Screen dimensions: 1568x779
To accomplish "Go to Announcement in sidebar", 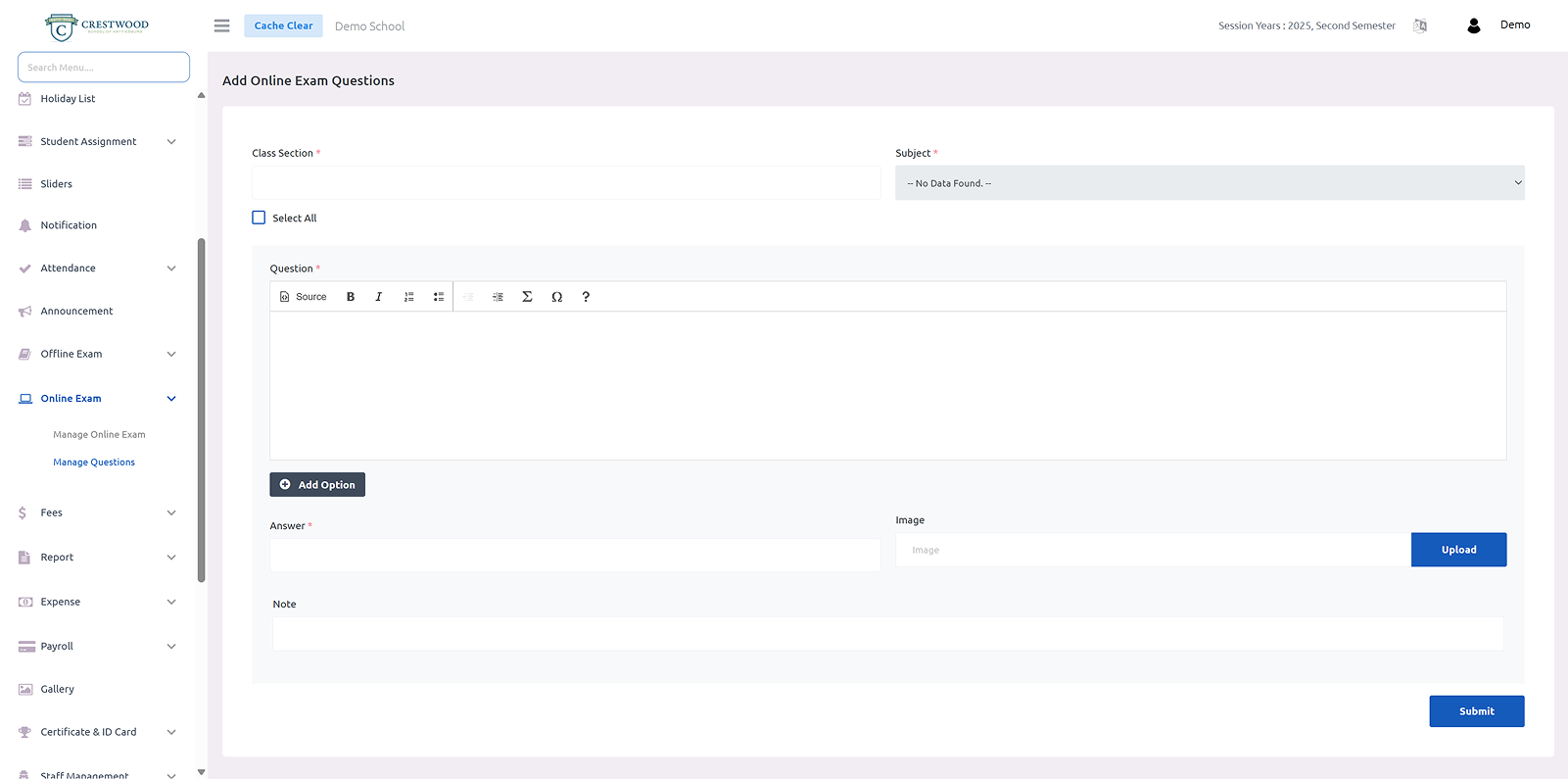I will pos(76,311).
